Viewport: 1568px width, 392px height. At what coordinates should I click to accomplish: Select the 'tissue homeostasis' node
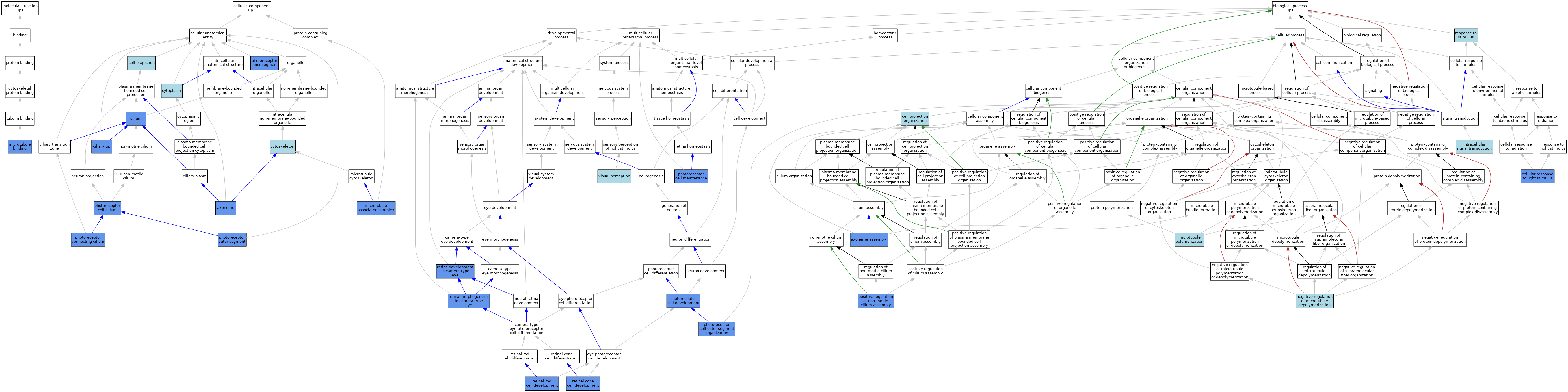pos(671,118)
